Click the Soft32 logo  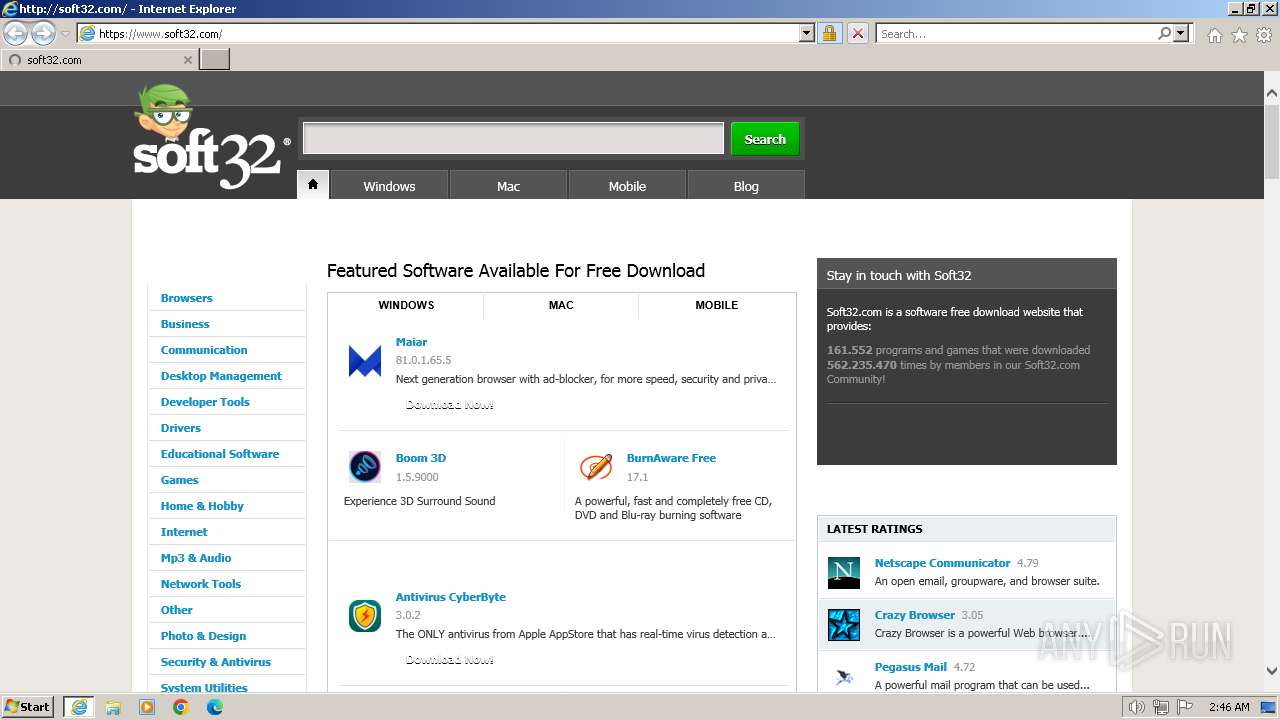(212, 137)
